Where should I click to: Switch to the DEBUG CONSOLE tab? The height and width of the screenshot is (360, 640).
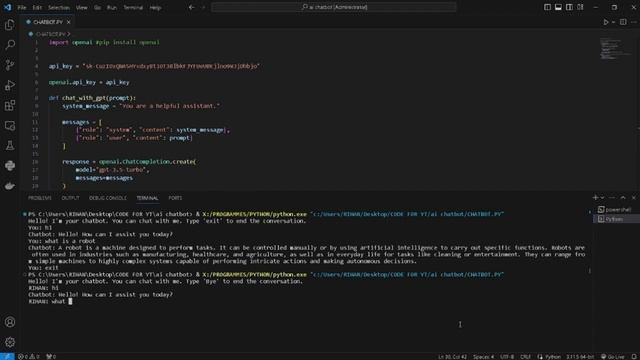[x=108, y=198]
